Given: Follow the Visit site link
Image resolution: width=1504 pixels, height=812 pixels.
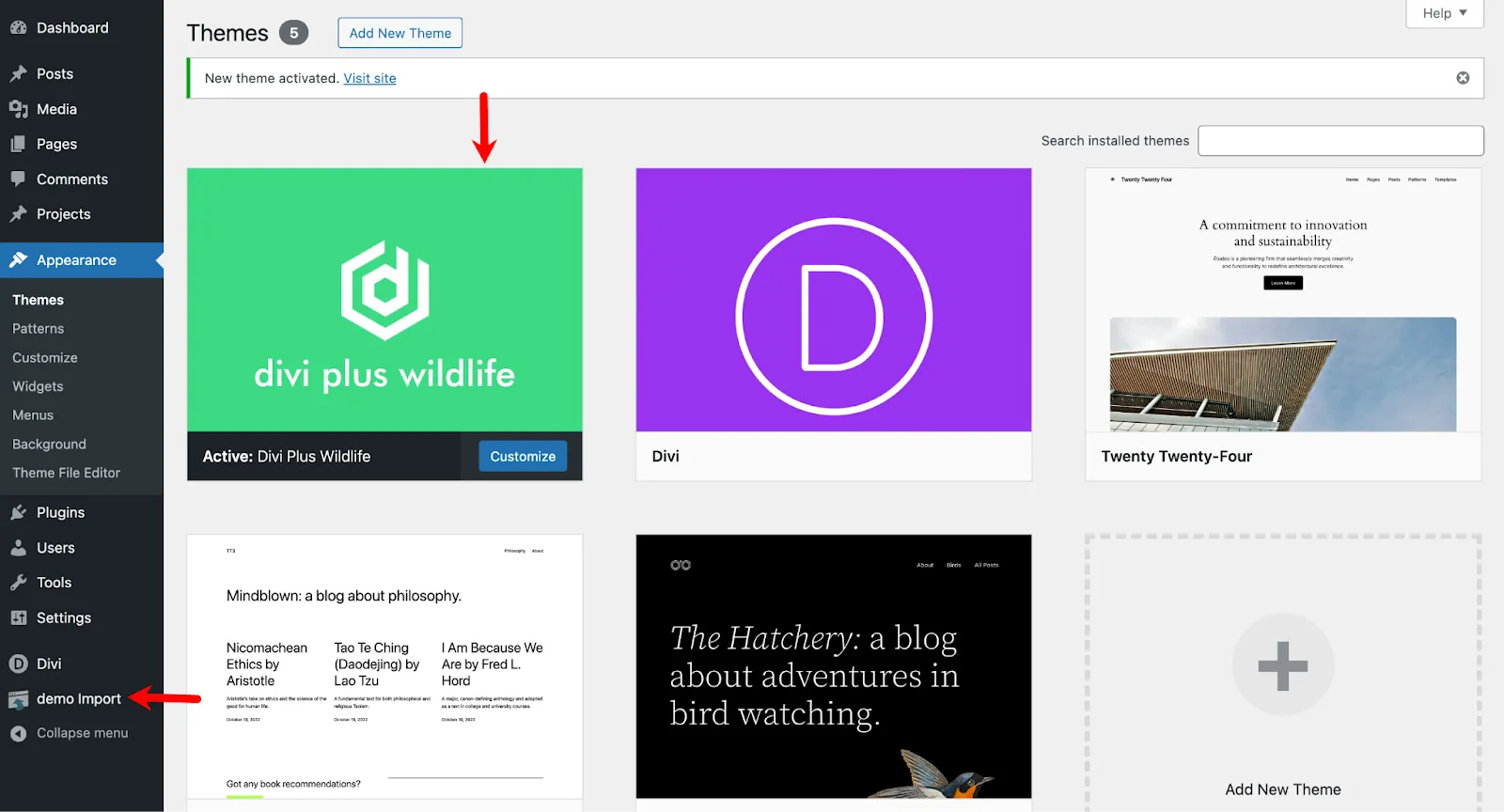Looking at the screenshot, I should pyautogui.click(x=369, y=78).
